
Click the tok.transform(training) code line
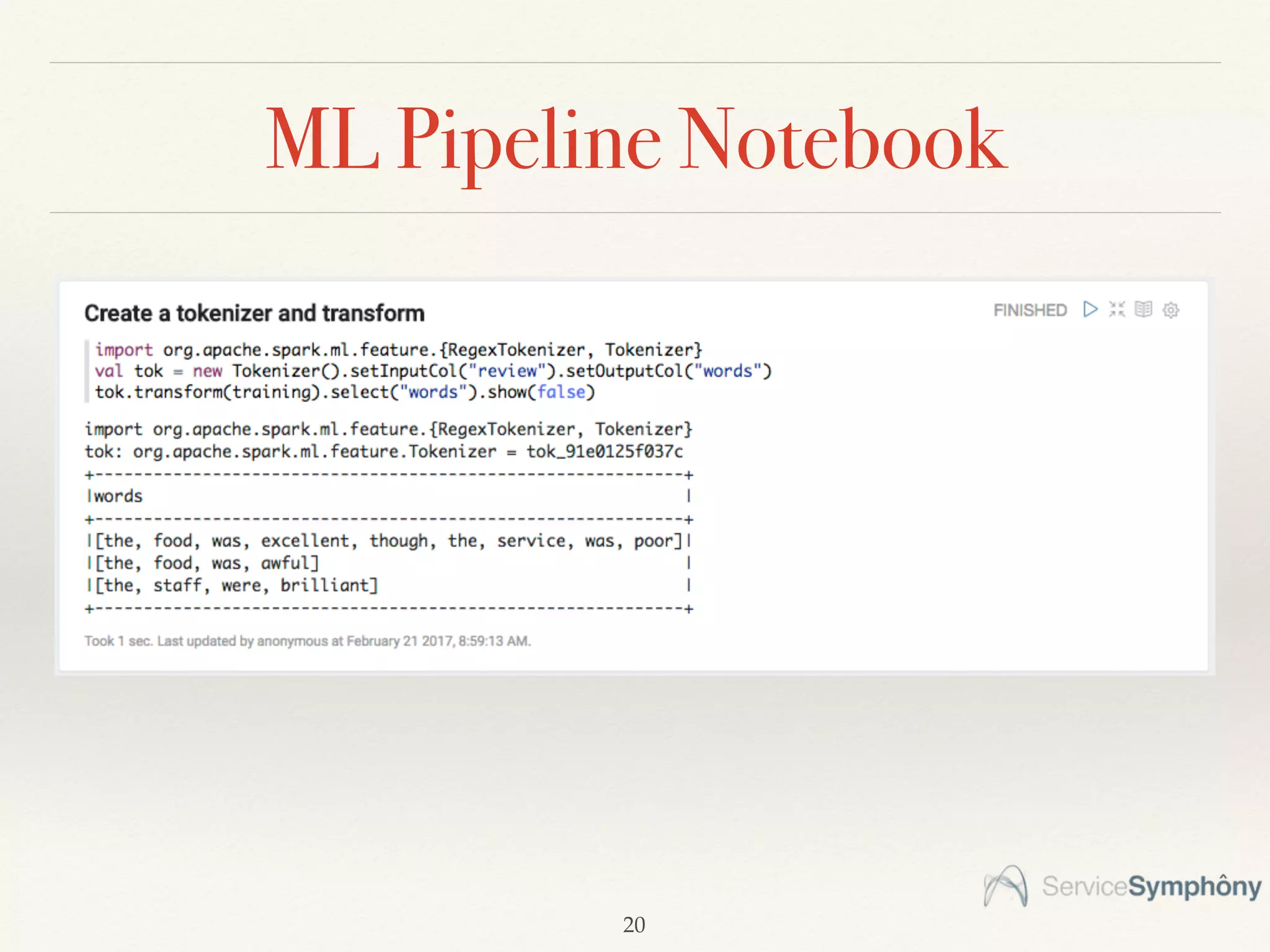click(211, 392)
